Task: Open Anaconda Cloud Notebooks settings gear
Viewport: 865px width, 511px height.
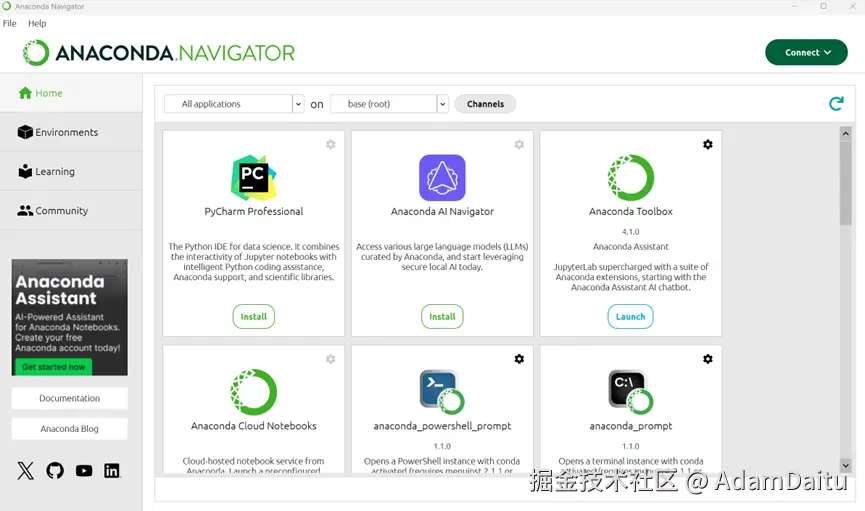Action: tap(330, 359)
